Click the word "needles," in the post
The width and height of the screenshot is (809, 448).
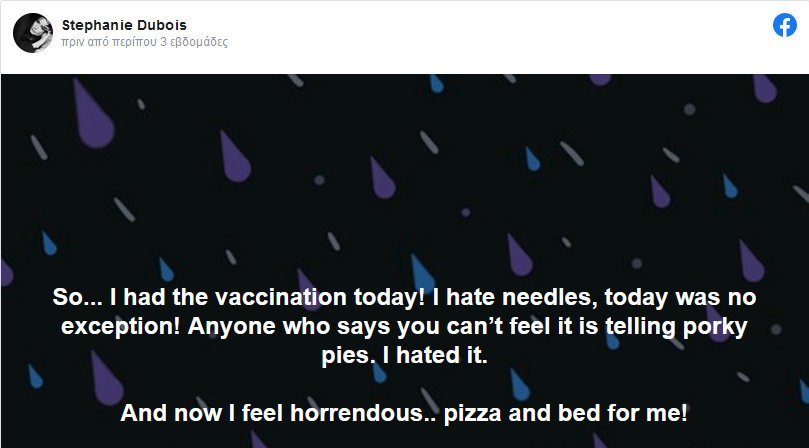(549, 298)
